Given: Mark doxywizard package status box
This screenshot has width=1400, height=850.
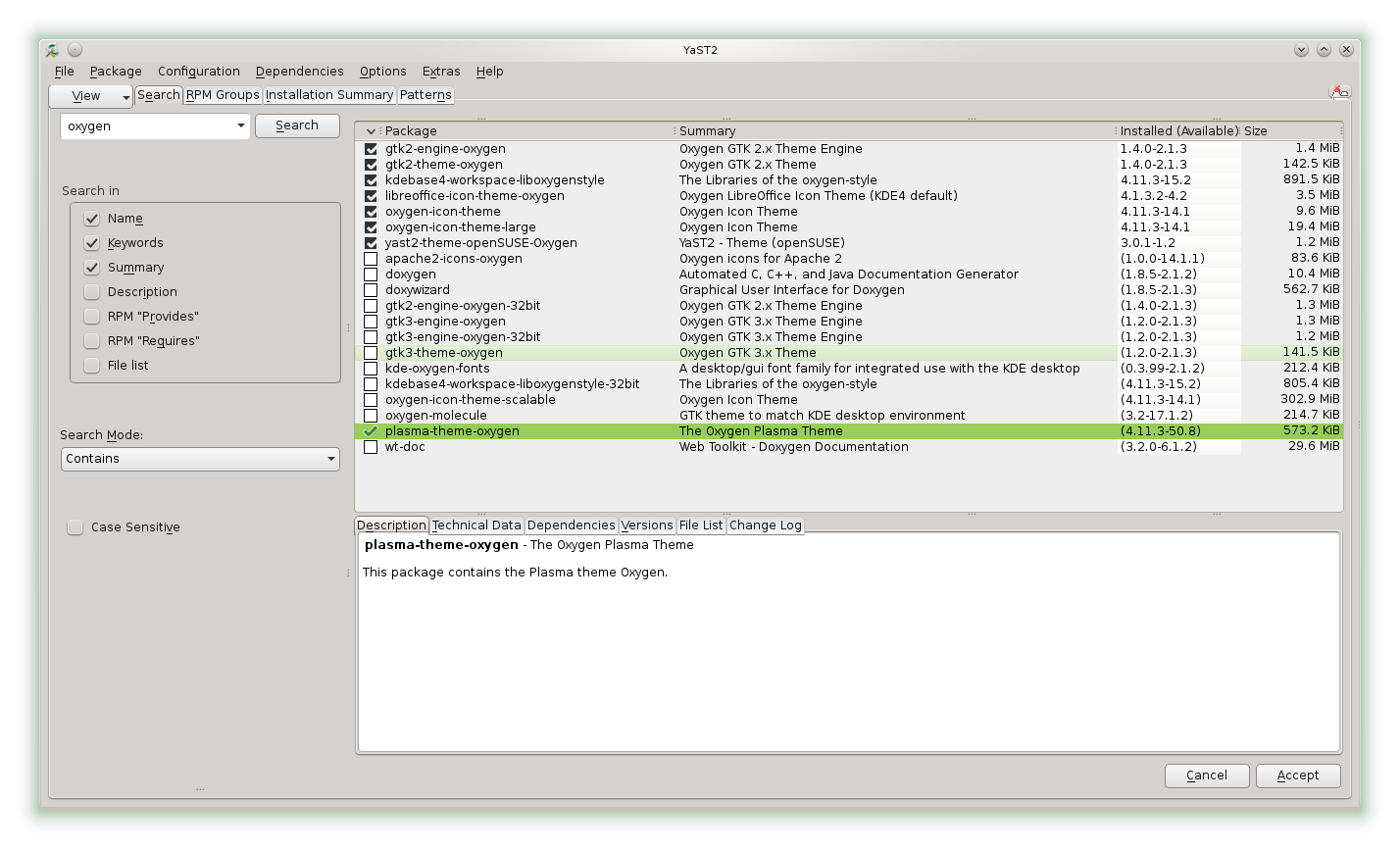Looking at the screenshot, I should [x=371, y=290].
